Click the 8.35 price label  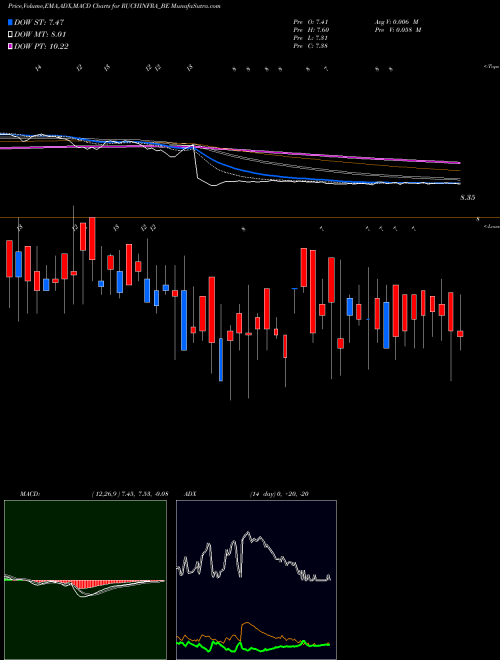click(467, 197)
